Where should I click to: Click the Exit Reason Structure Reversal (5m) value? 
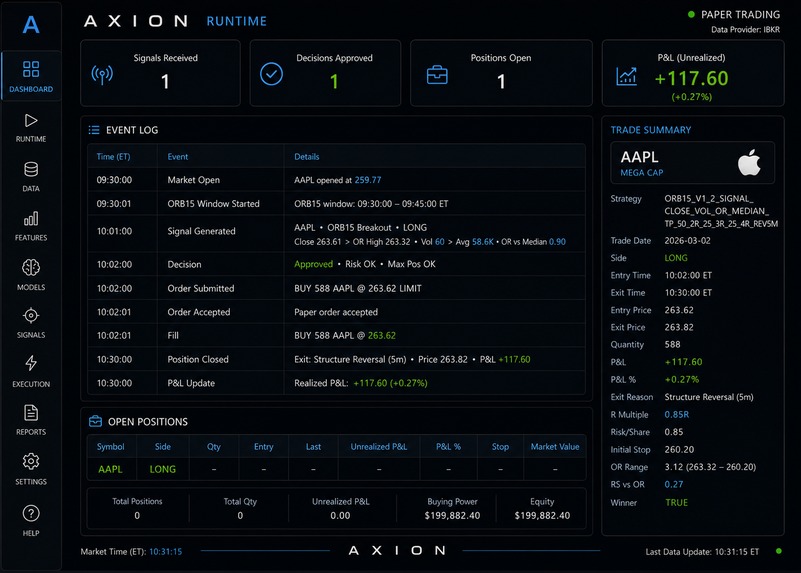coord(709,397)
